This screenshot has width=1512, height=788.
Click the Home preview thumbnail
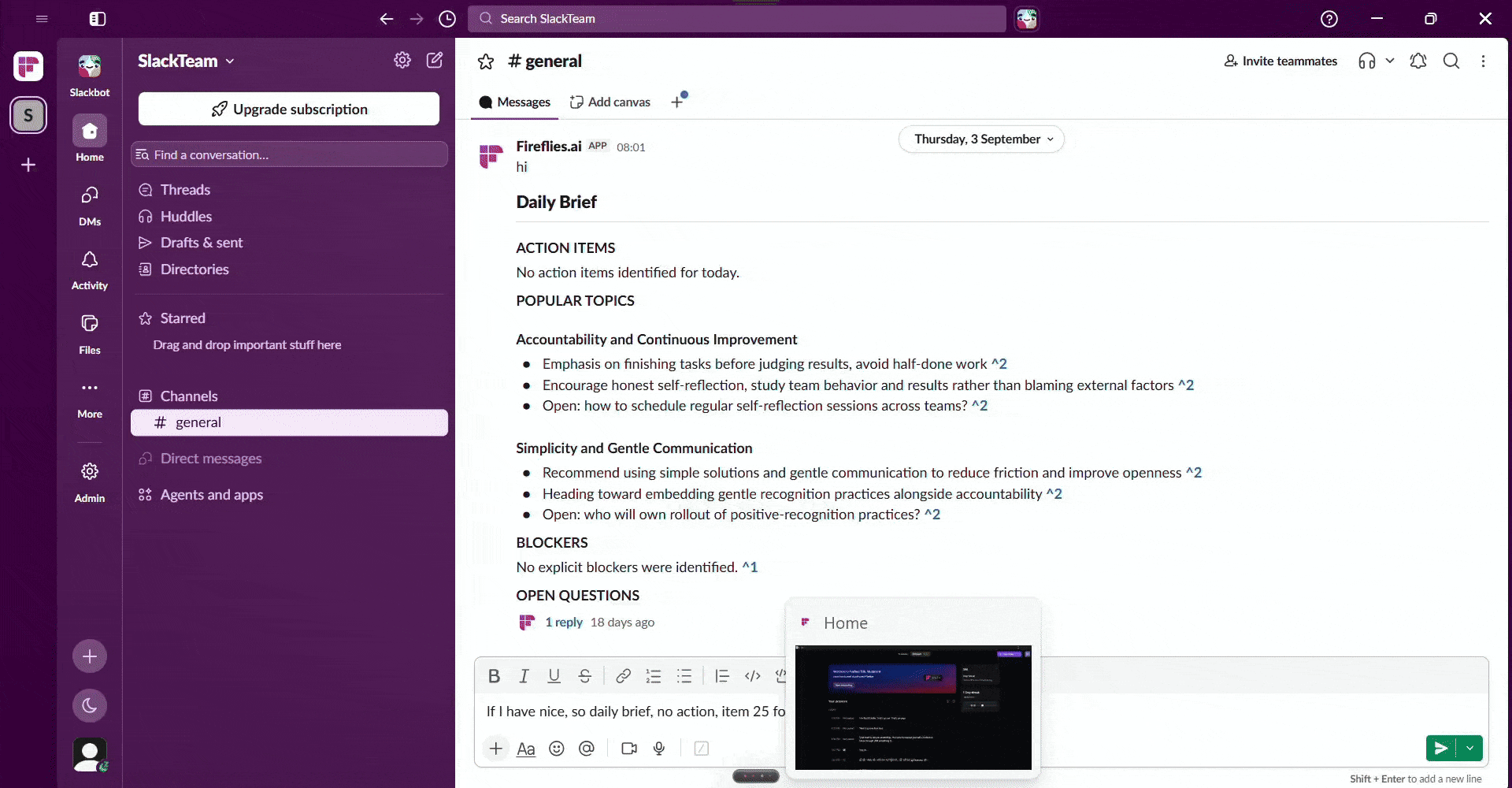pyautogui.click(x=913, y=708)
